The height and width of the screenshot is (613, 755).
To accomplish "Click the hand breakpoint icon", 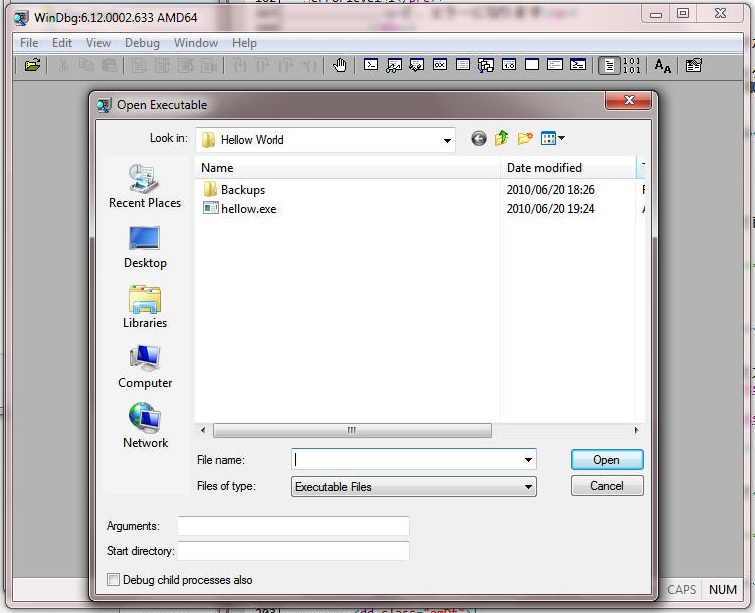I will point(339,65).
